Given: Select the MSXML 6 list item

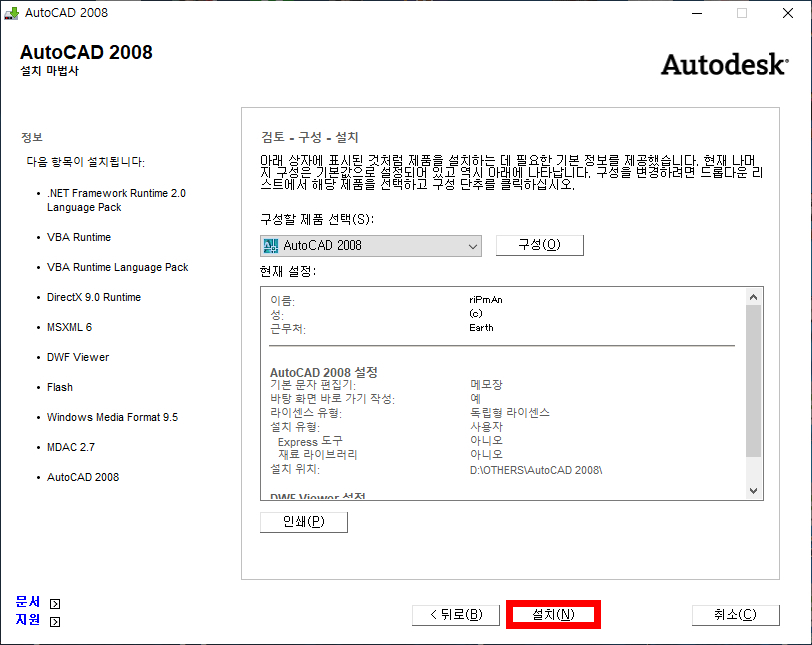Looking at the screenshot, I should 69,327.
